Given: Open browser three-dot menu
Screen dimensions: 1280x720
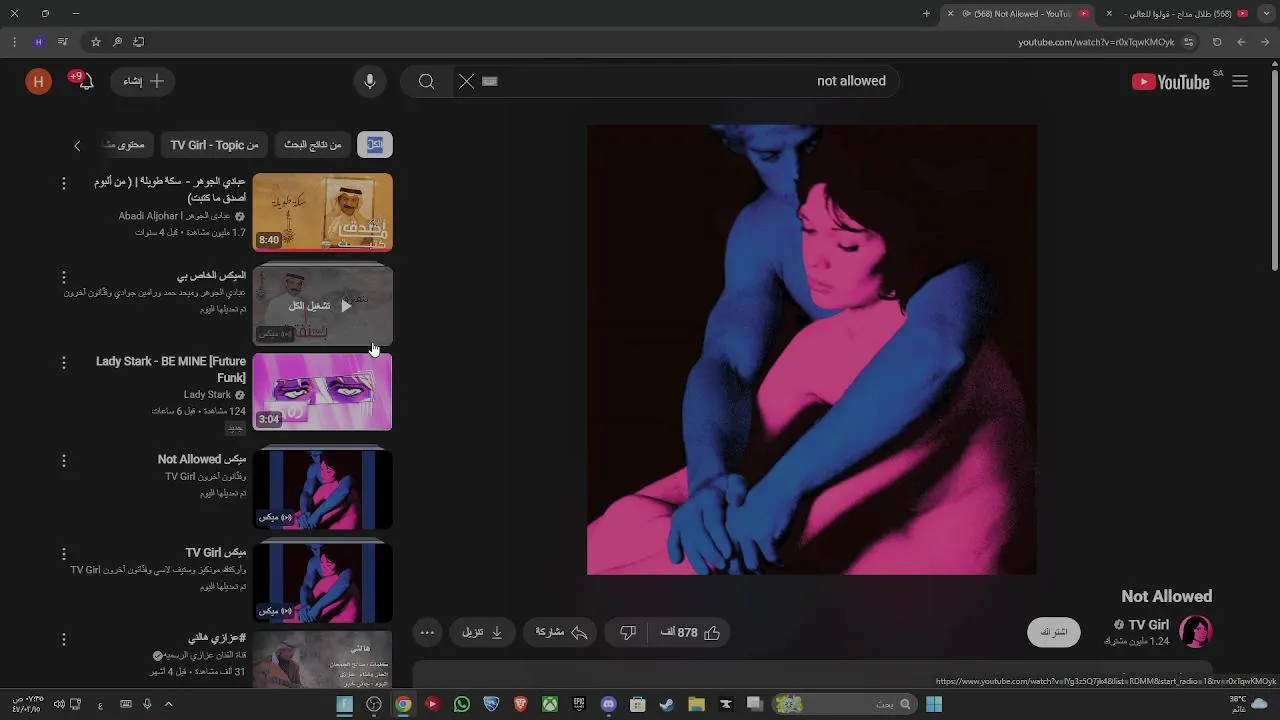Looking at the screenshot, I should pyautogui.click(x=14, y=42).
